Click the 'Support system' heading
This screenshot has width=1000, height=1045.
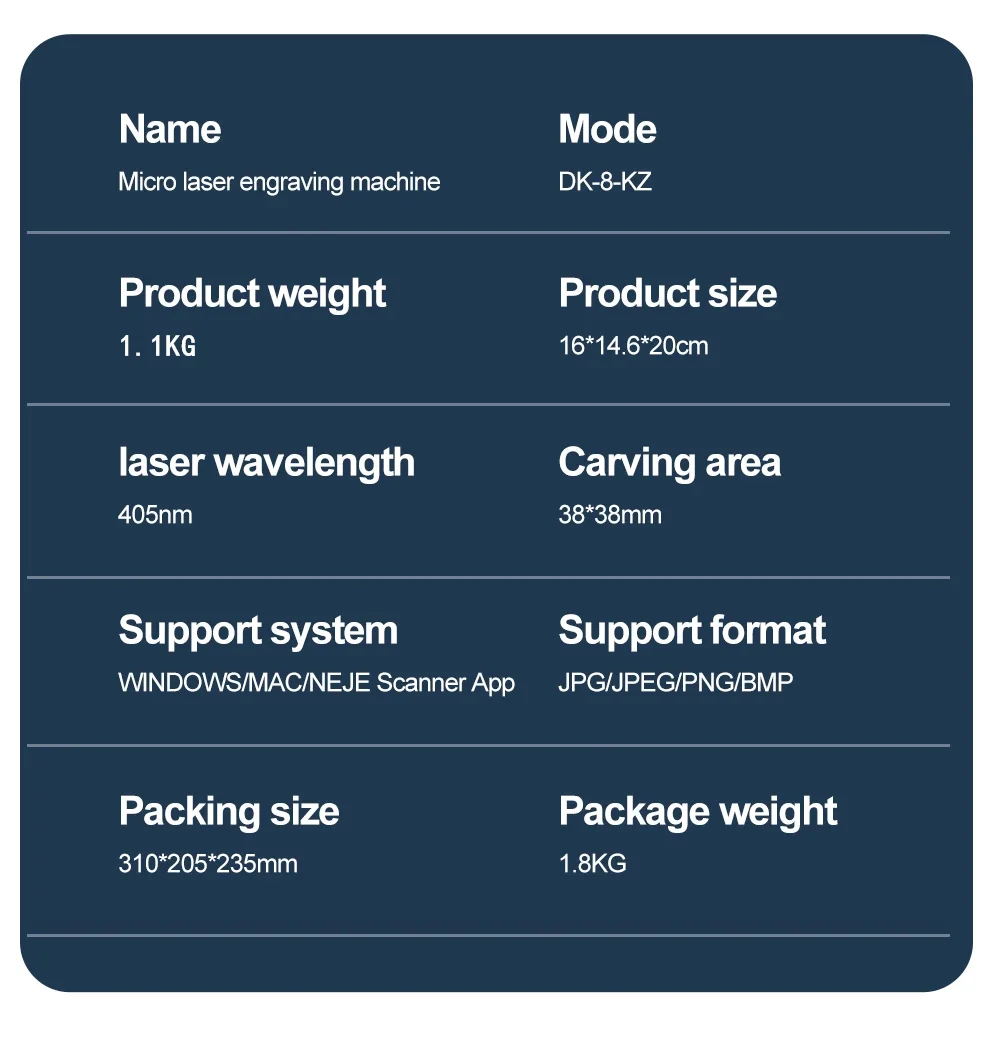pos(259,632)
